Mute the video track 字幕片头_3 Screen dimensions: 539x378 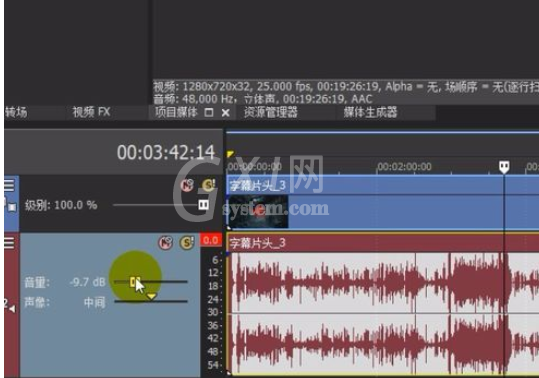pyautogui.click(x=187, y=186)
